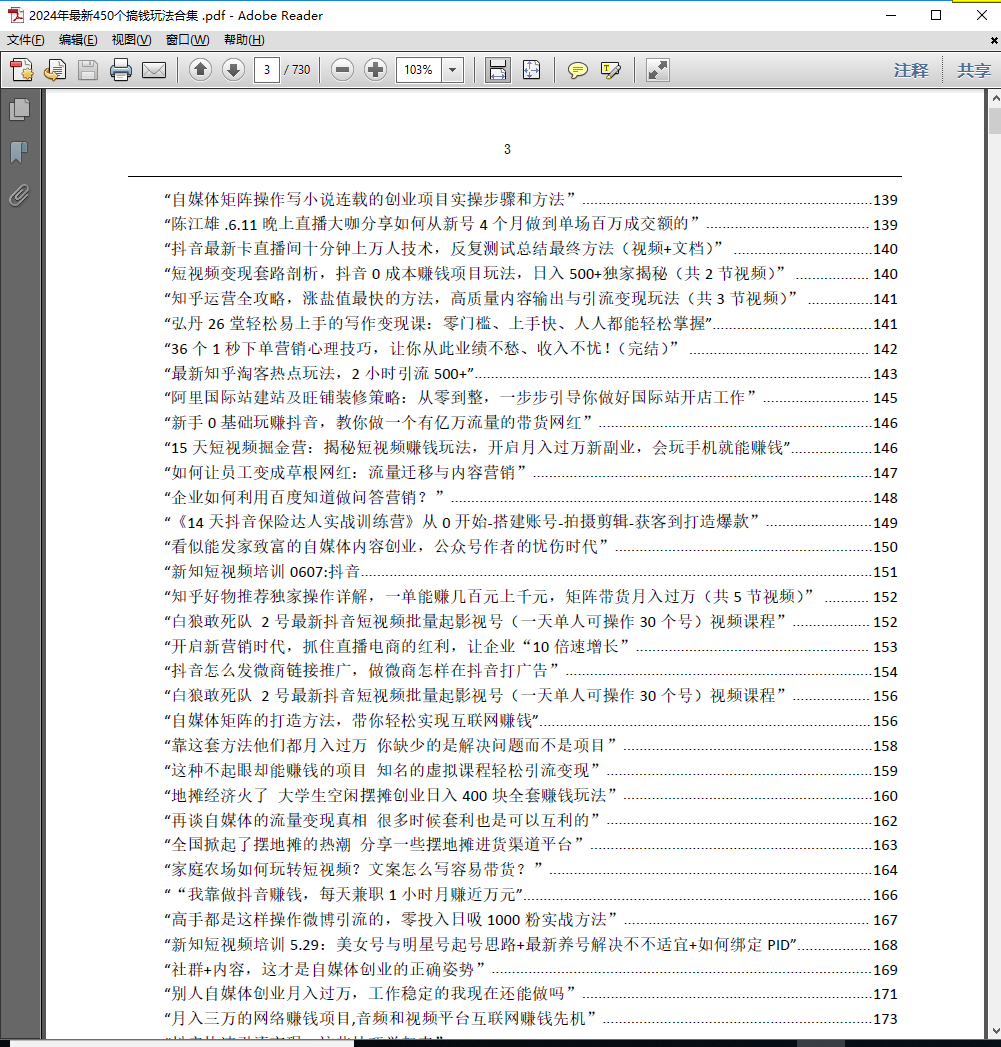The width and height of the screenshot is (1001, 1047).
Task: Toggle fit-to-width scrolling view
Action: point(497,70)
